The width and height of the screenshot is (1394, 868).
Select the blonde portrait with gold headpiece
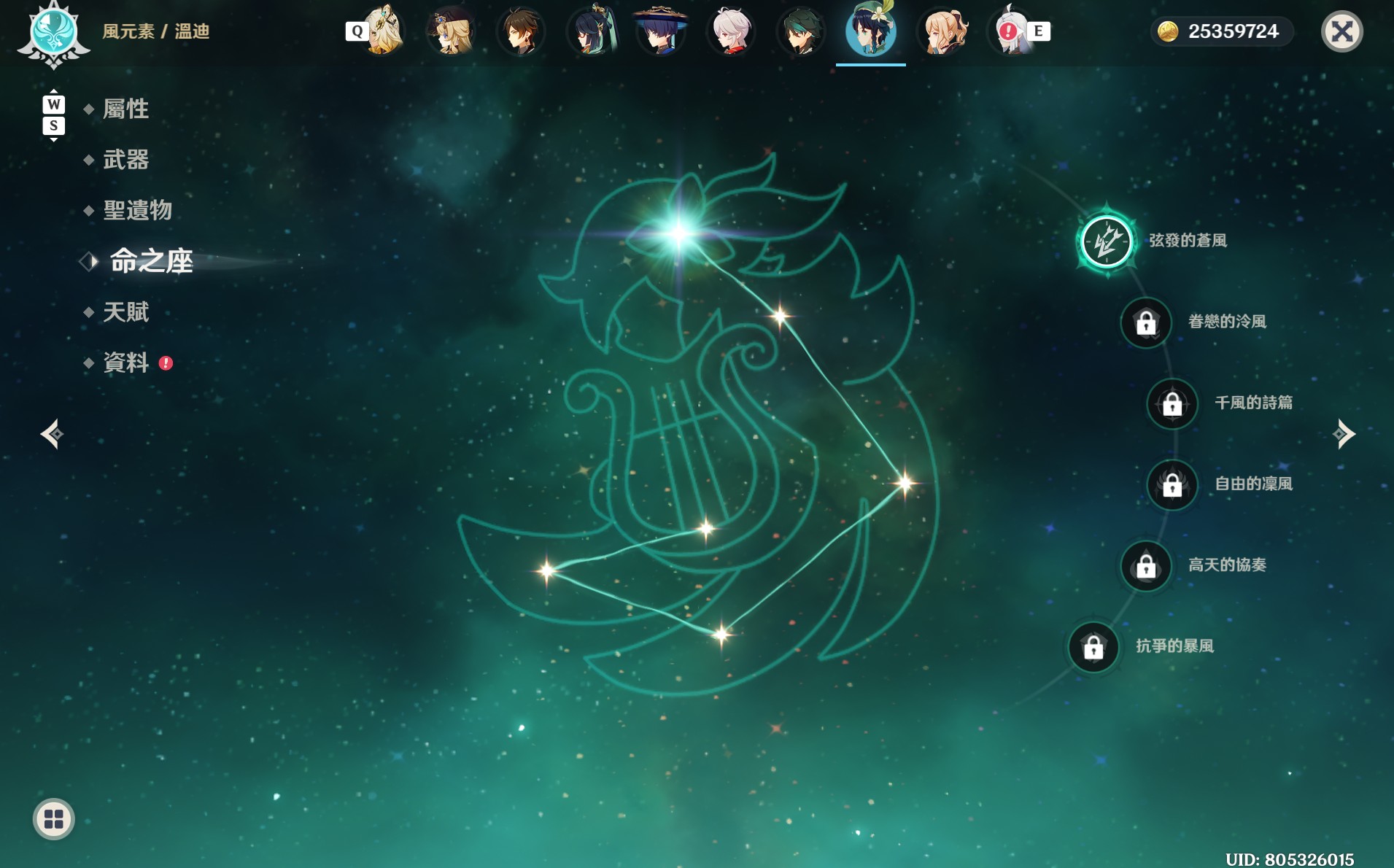pyautogui.click(x=382, y=31)
